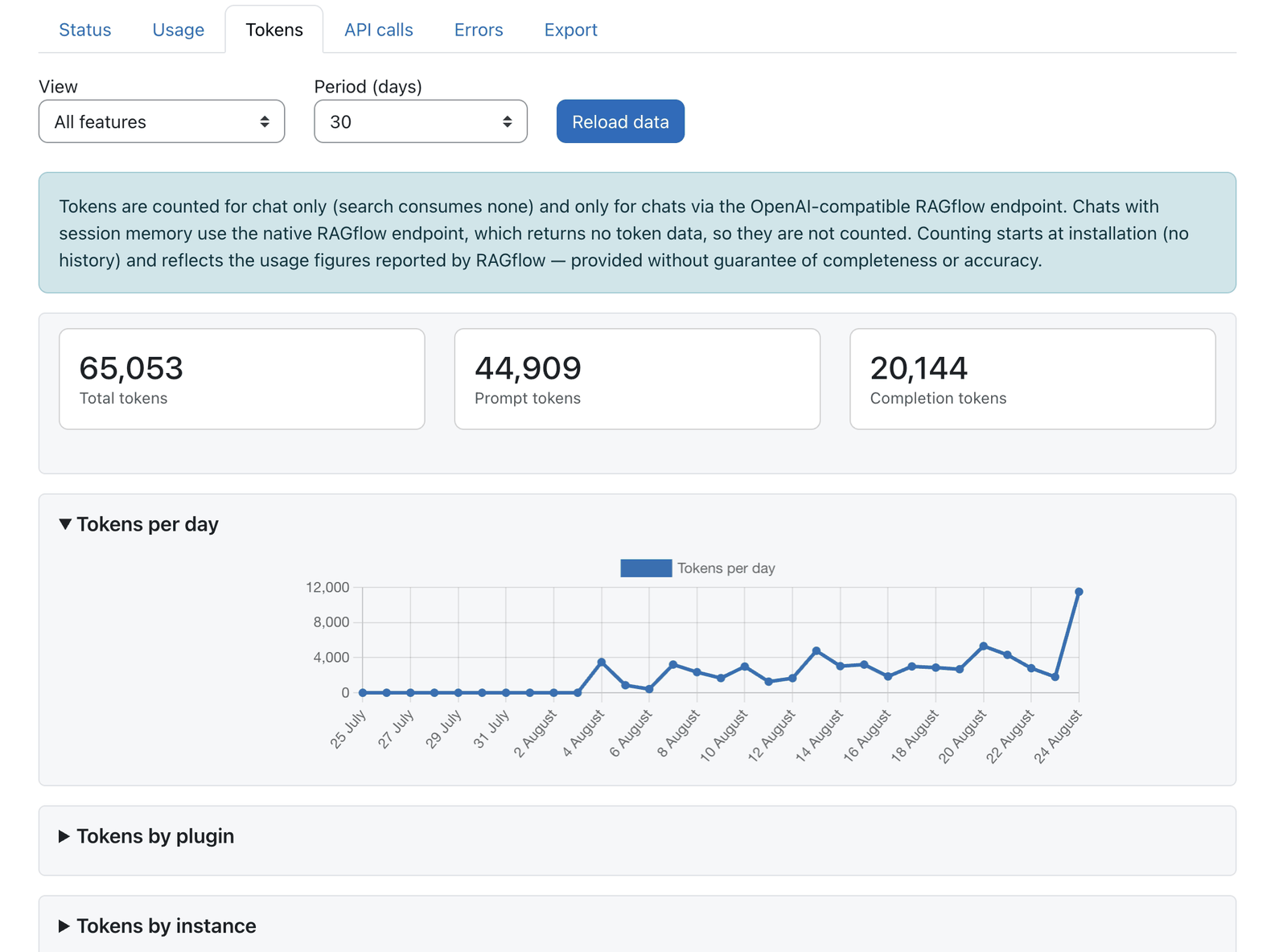Click the Reload data button

pyautogui.click(x=620, y=121)
